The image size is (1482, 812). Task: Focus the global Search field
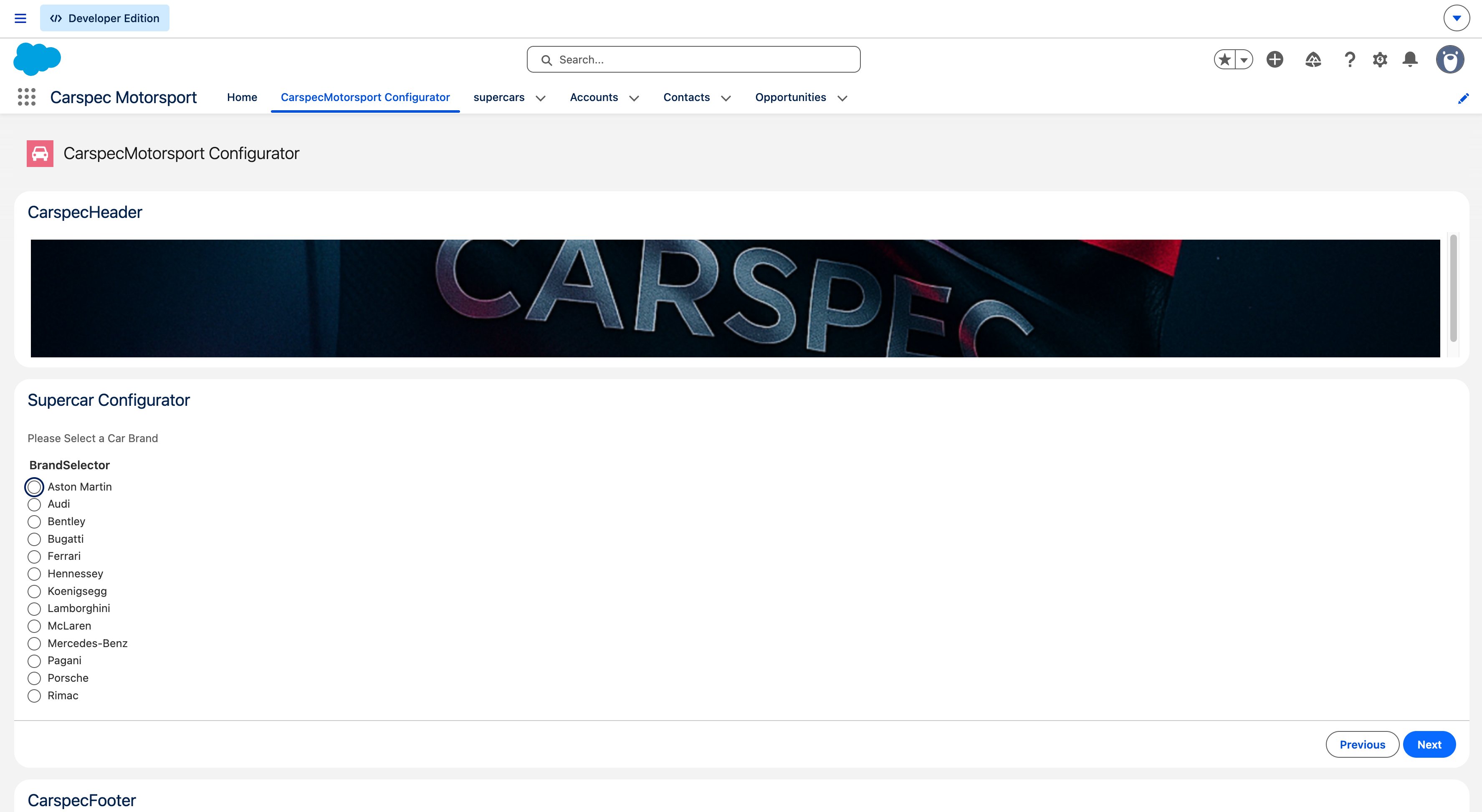[693, 59]
